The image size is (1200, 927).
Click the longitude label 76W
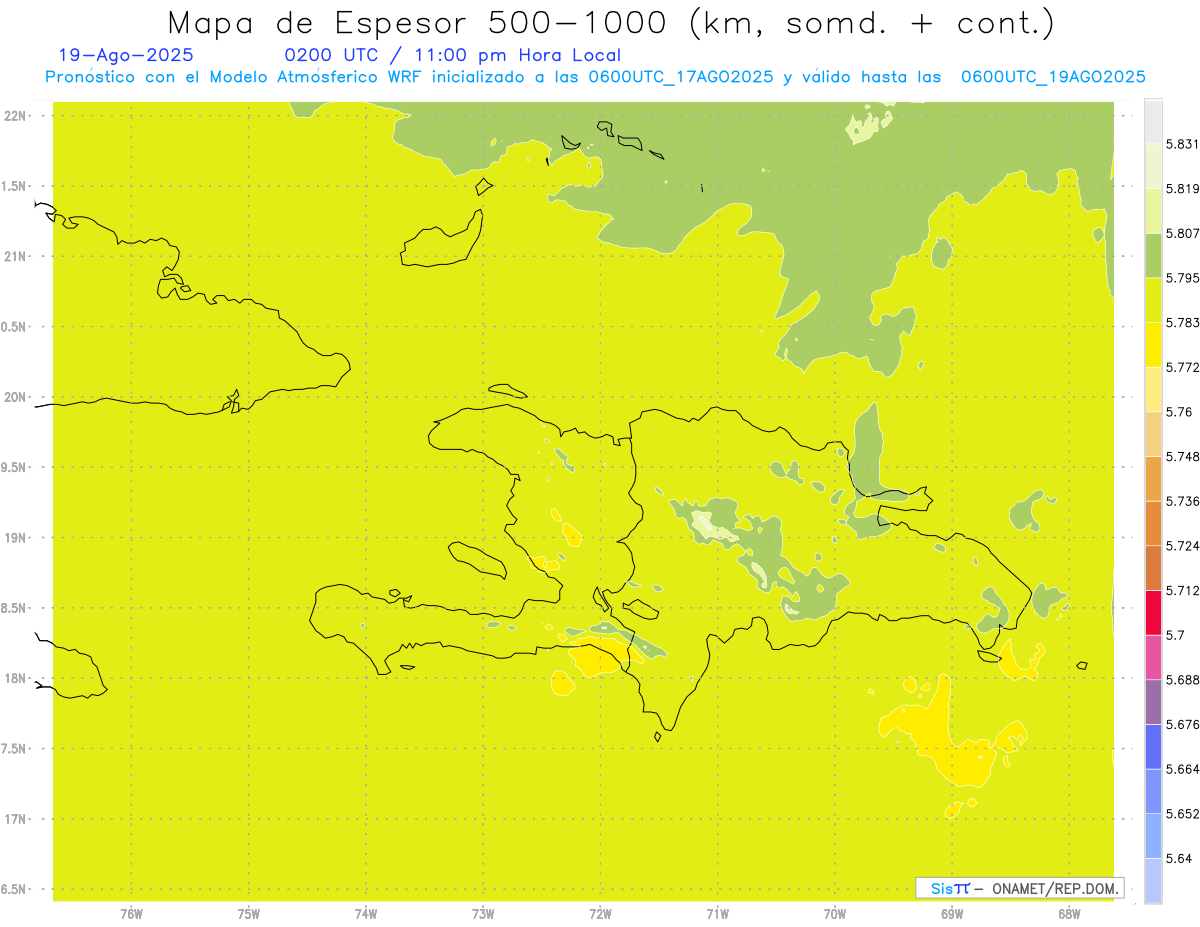coord(131,914)
